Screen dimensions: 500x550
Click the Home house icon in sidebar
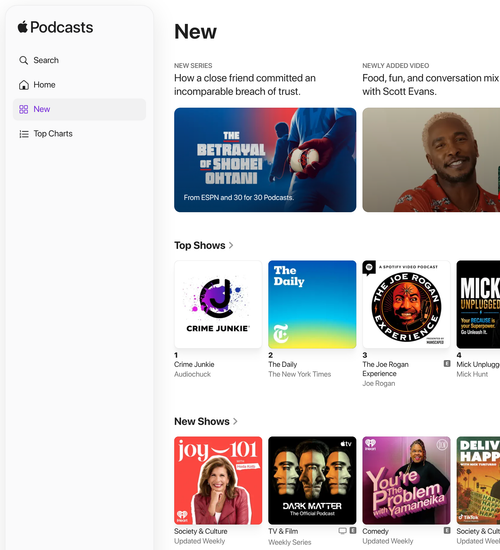tap(24, 85)
